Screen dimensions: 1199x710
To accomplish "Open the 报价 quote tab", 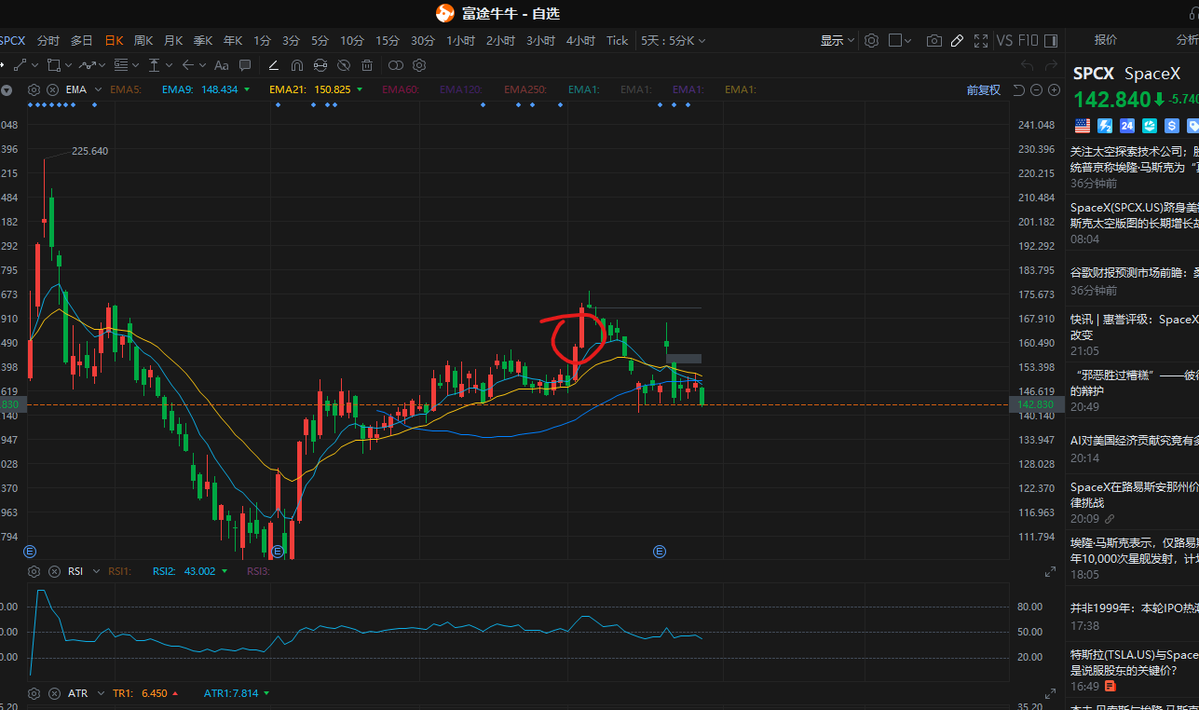I will [1105, 40].
